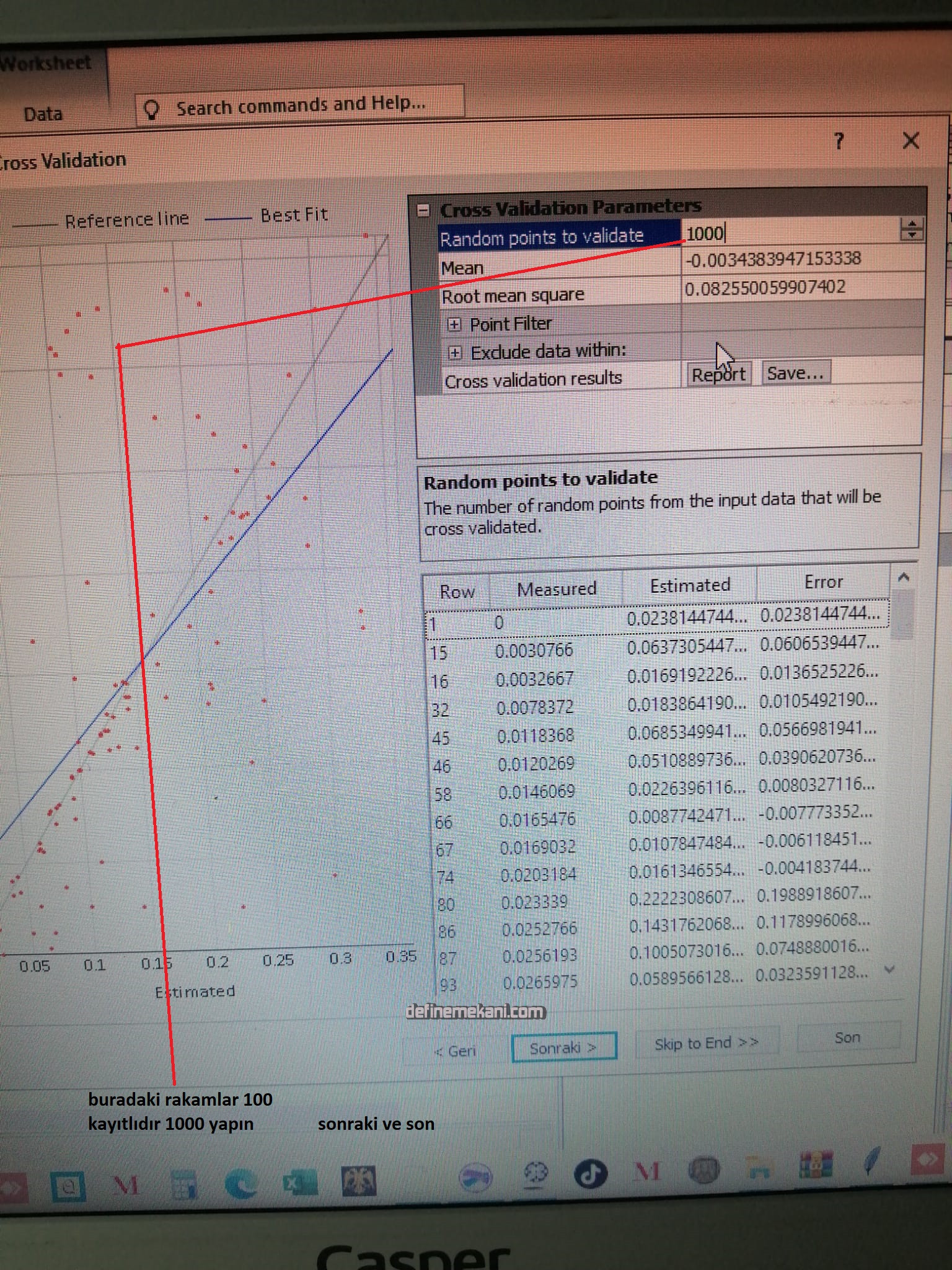Open the Calculator taskbar icon

(183, 1184)
